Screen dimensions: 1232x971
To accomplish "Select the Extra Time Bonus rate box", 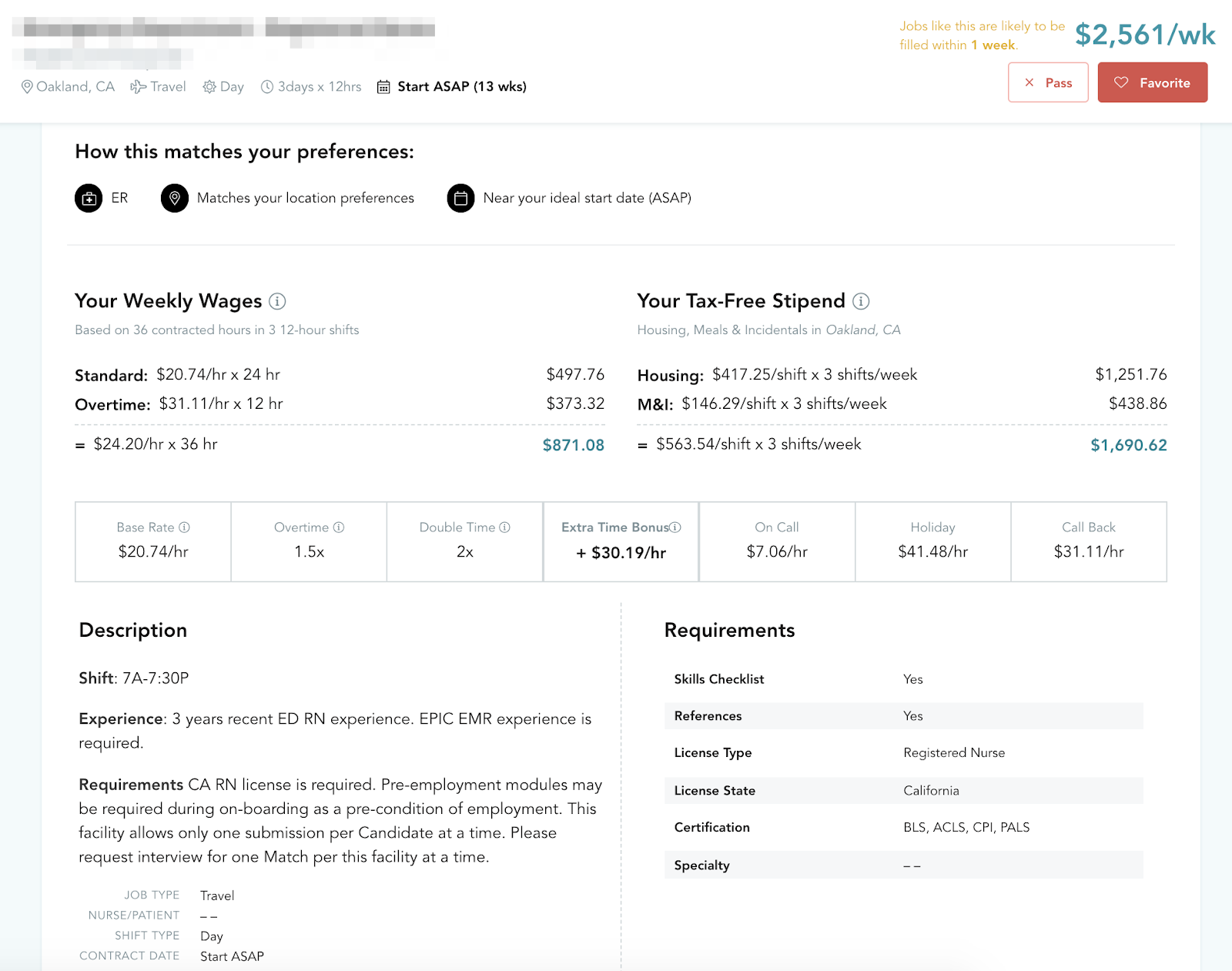I will (621, 541).
